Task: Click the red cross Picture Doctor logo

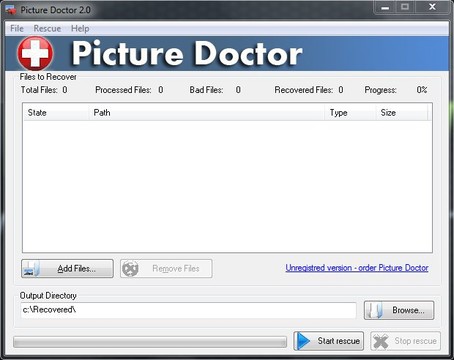Action: tap(35, 53)
